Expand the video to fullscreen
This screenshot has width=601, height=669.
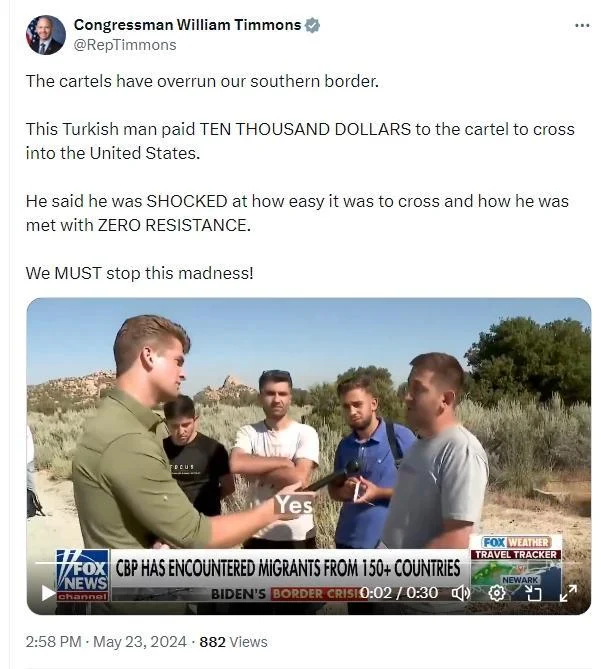point(568,593)
